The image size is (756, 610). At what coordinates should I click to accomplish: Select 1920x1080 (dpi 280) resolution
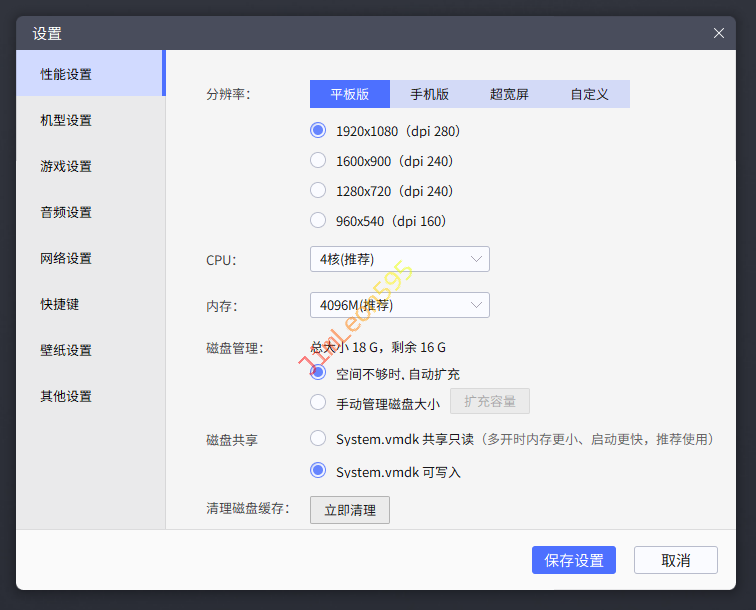pos(318,130)
